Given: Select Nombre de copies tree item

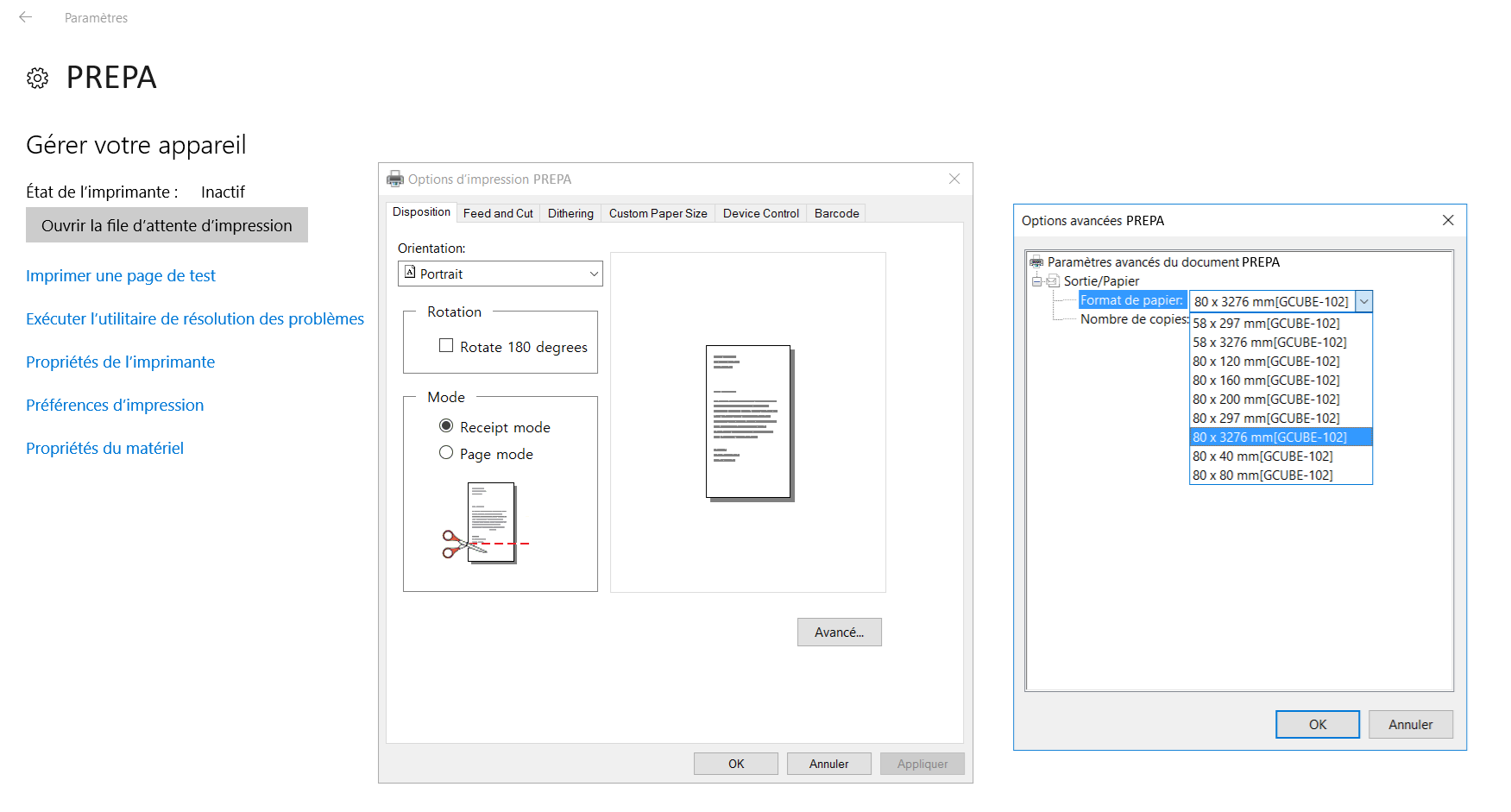Looking at the screenshot, I should (x=1134, y=319).
